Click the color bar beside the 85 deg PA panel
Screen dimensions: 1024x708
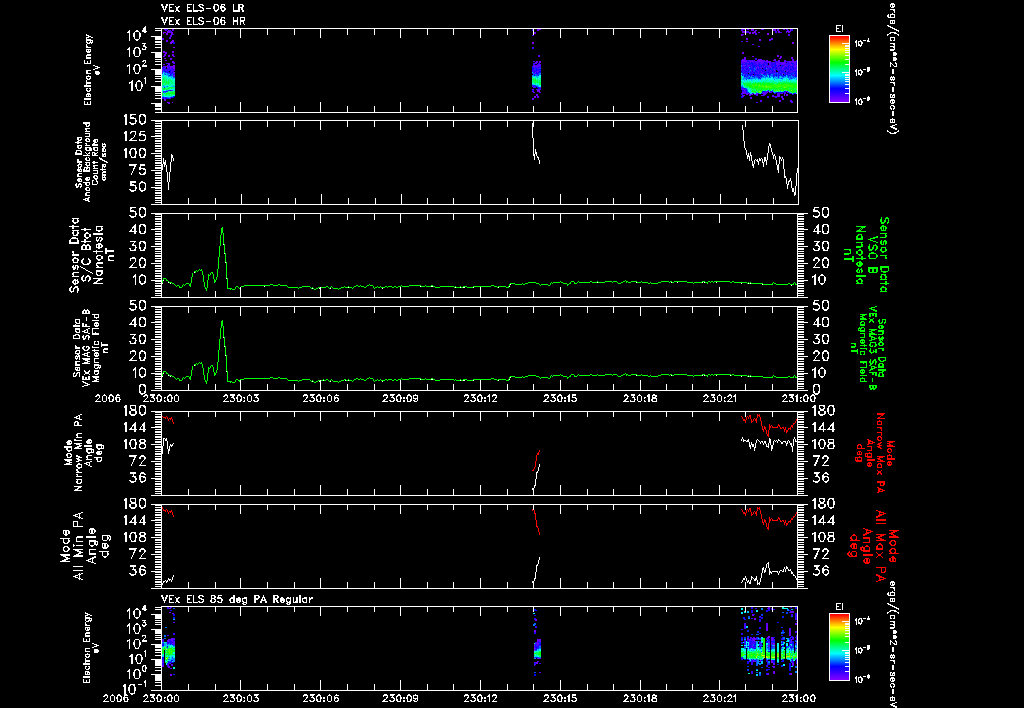(839, 647)
